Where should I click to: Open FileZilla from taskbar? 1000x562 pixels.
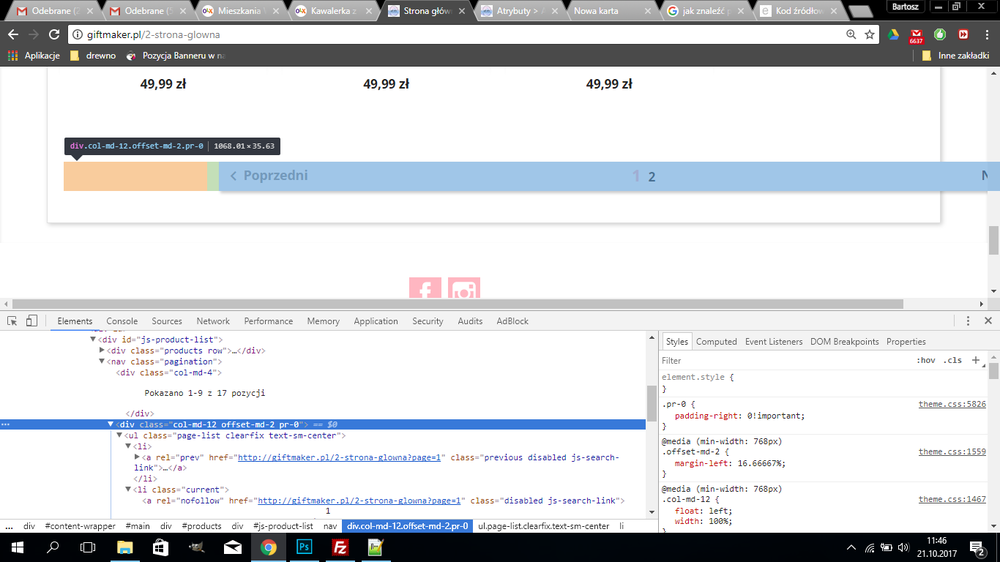(340, 547)
